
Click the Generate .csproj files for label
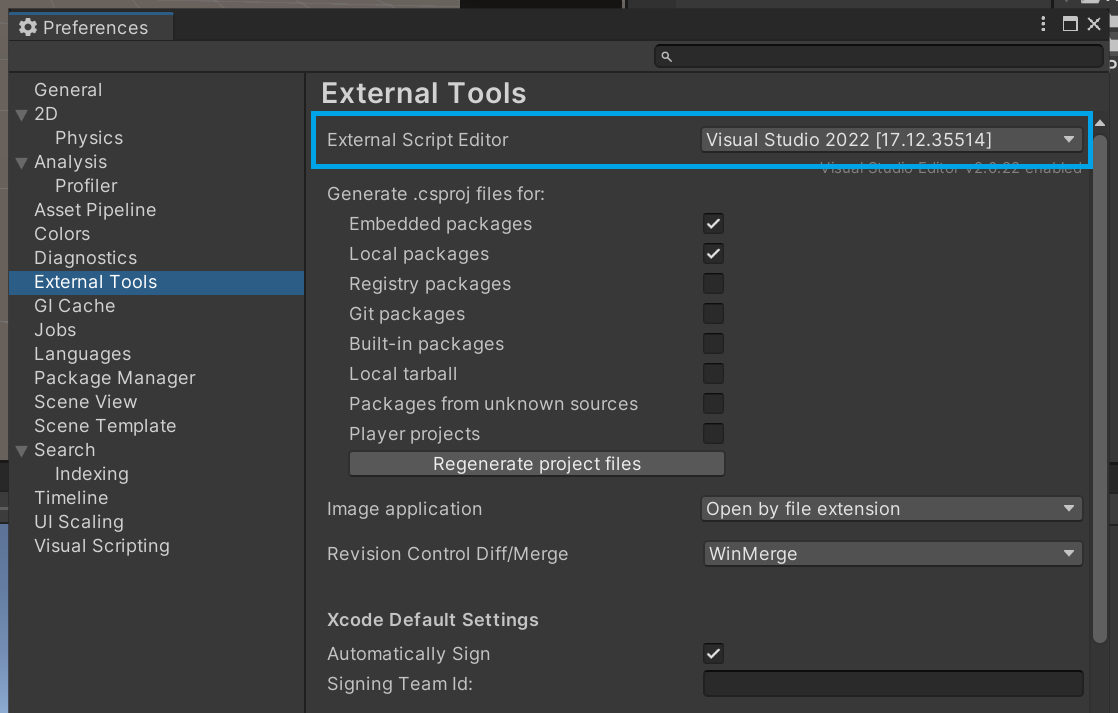click(x=436, y=194)
